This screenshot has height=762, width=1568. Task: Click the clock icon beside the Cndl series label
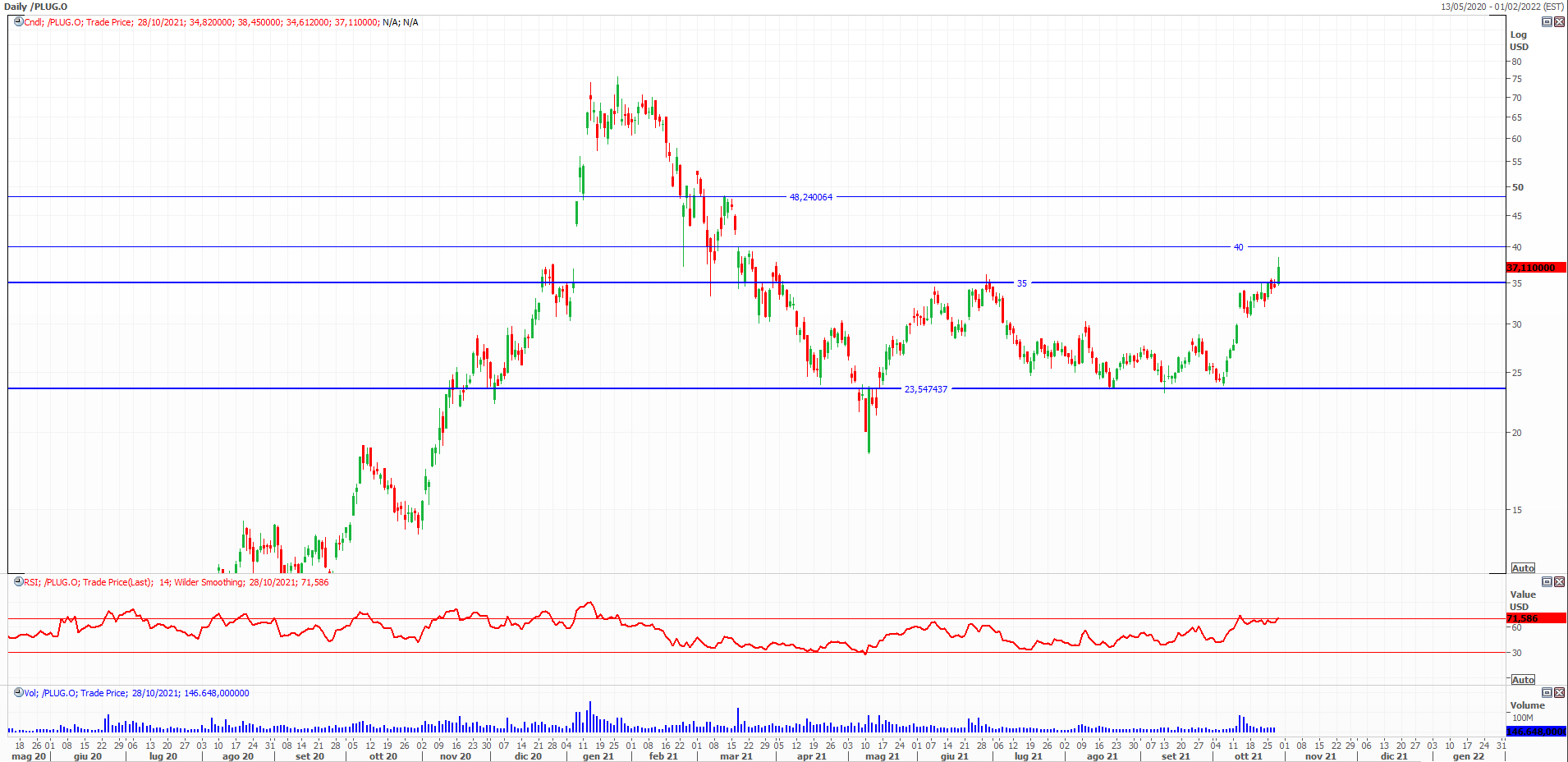18,22
